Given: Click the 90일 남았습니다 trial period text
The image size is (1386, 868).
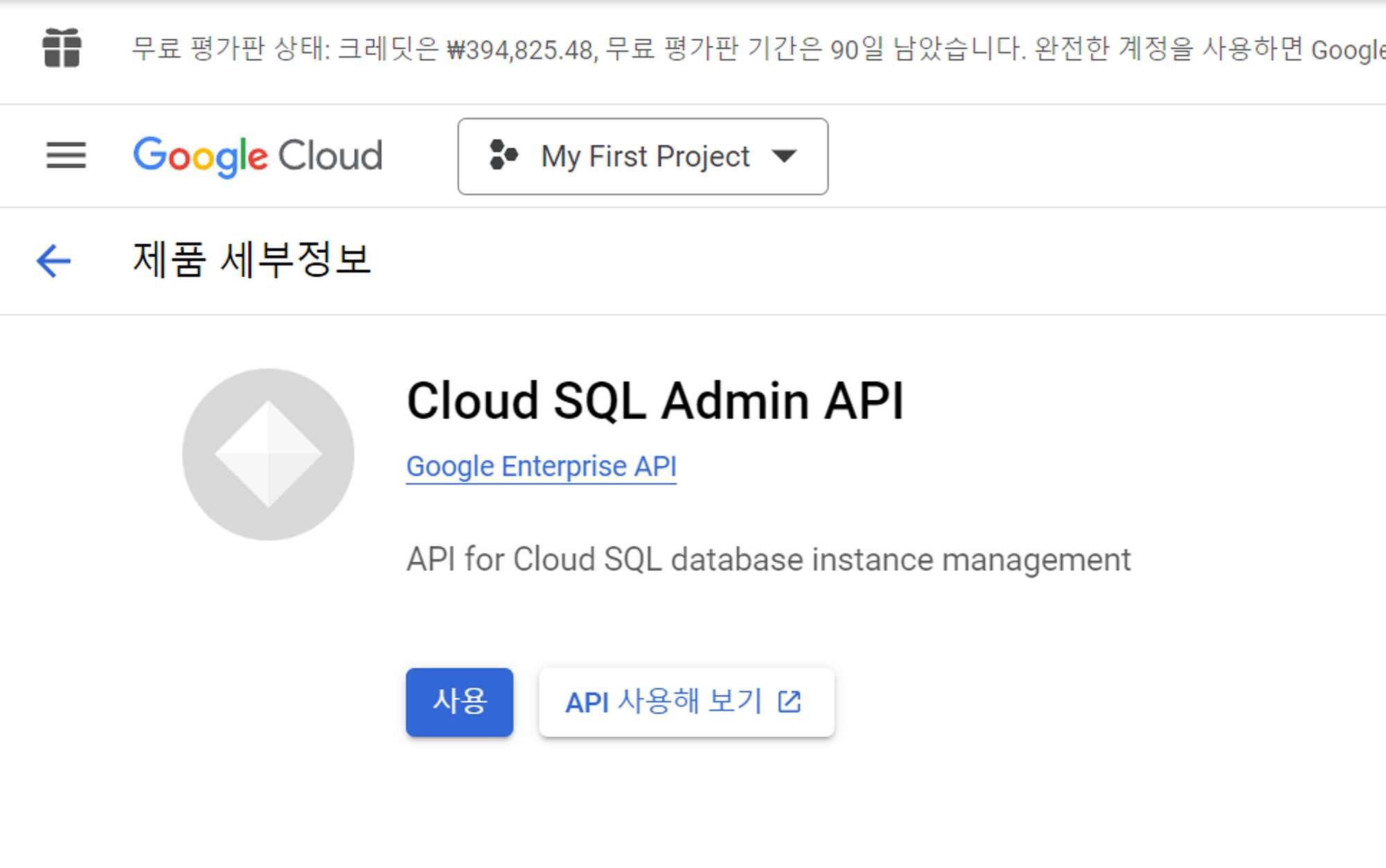Looking at the screenshot, I should point(927,49).
